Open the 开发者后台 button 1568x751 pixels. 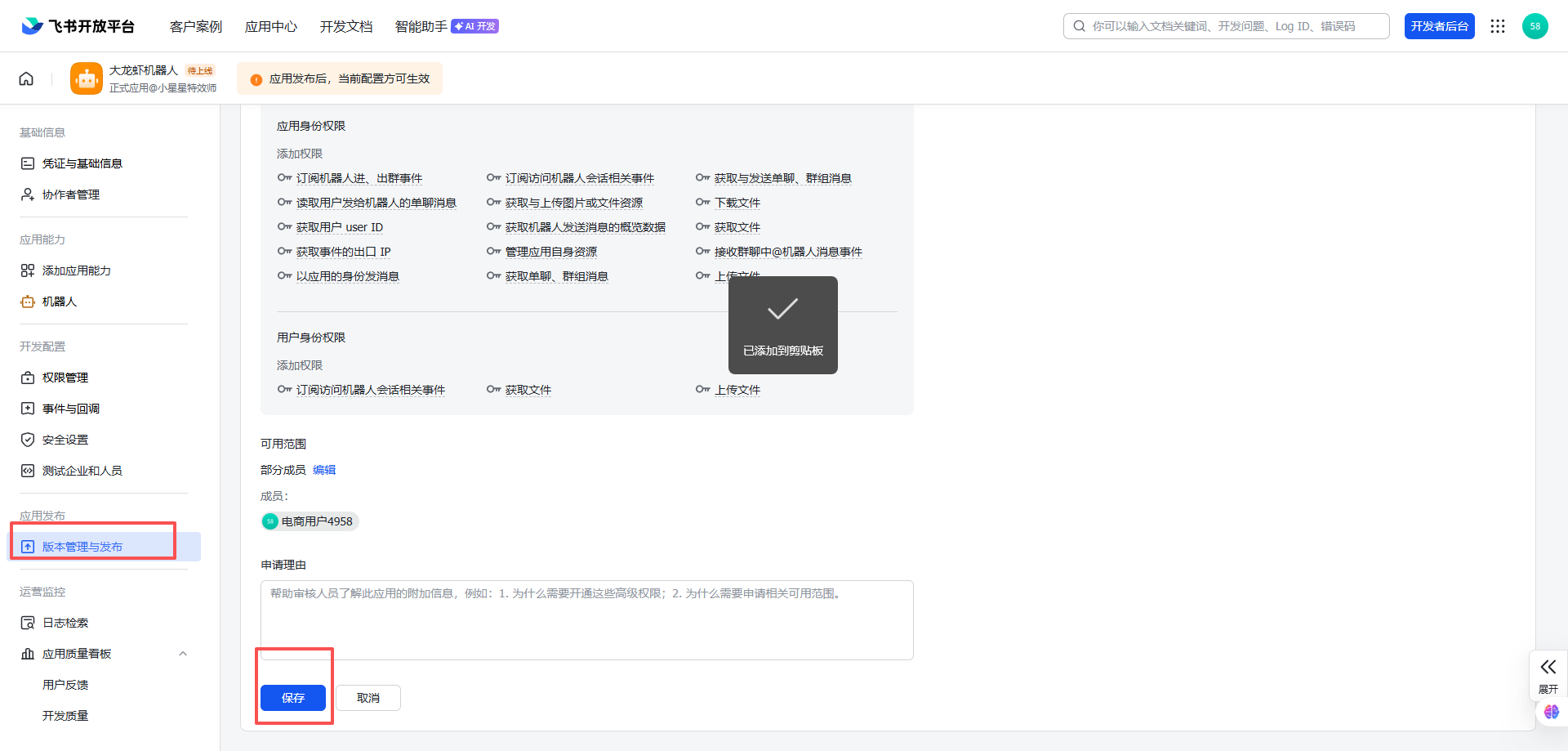pos(1439,26)
